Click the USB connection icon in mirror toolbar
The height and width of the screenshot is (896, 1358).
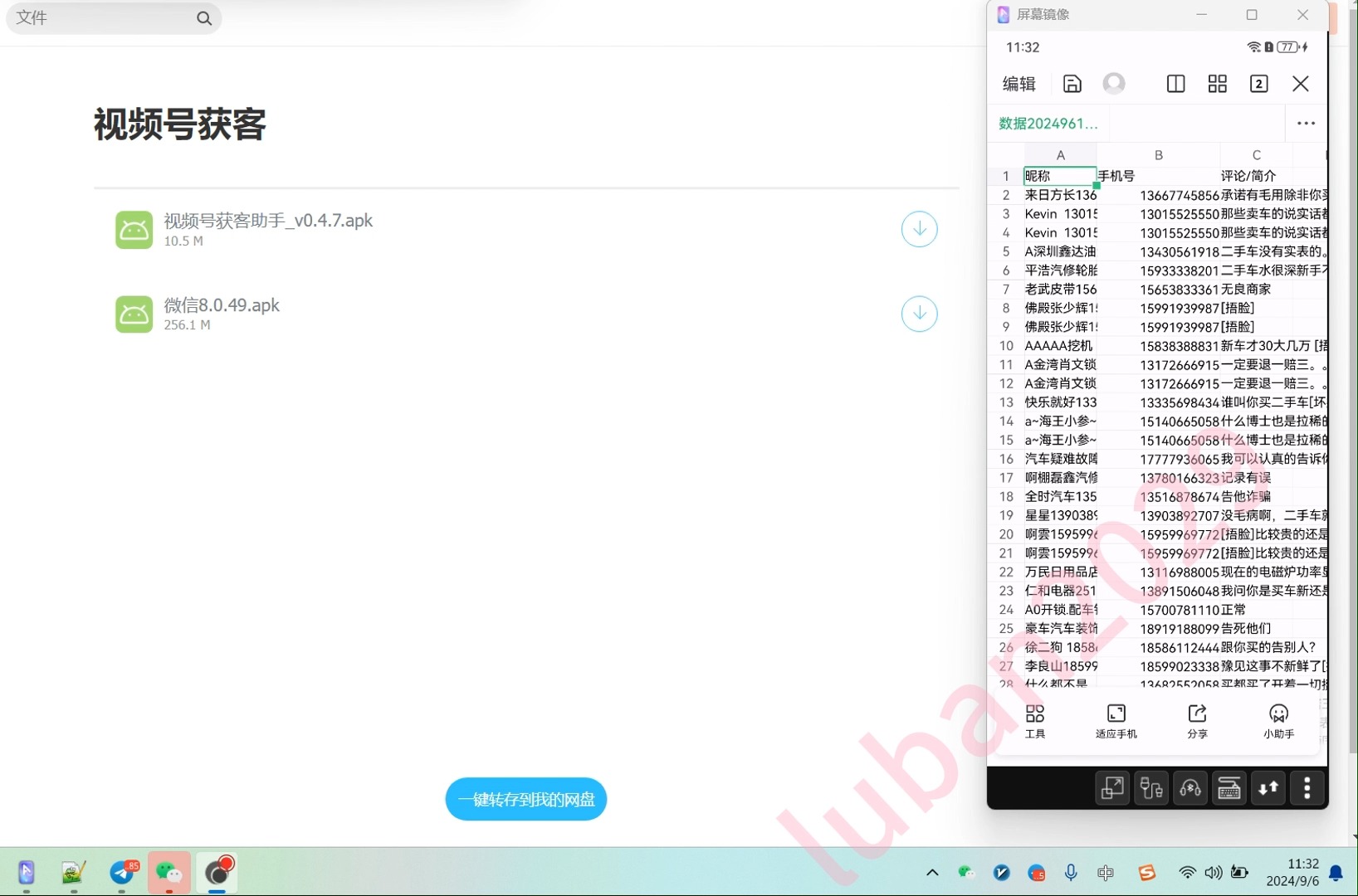click(1151, 788)
